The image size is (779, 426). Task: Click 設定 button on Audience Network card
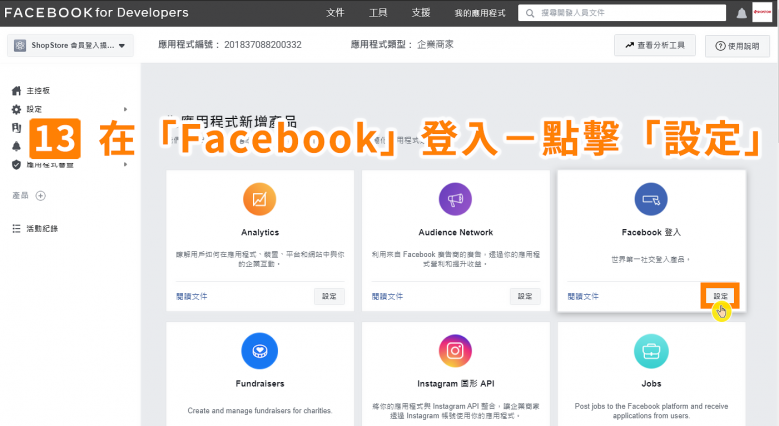point(525,296)
